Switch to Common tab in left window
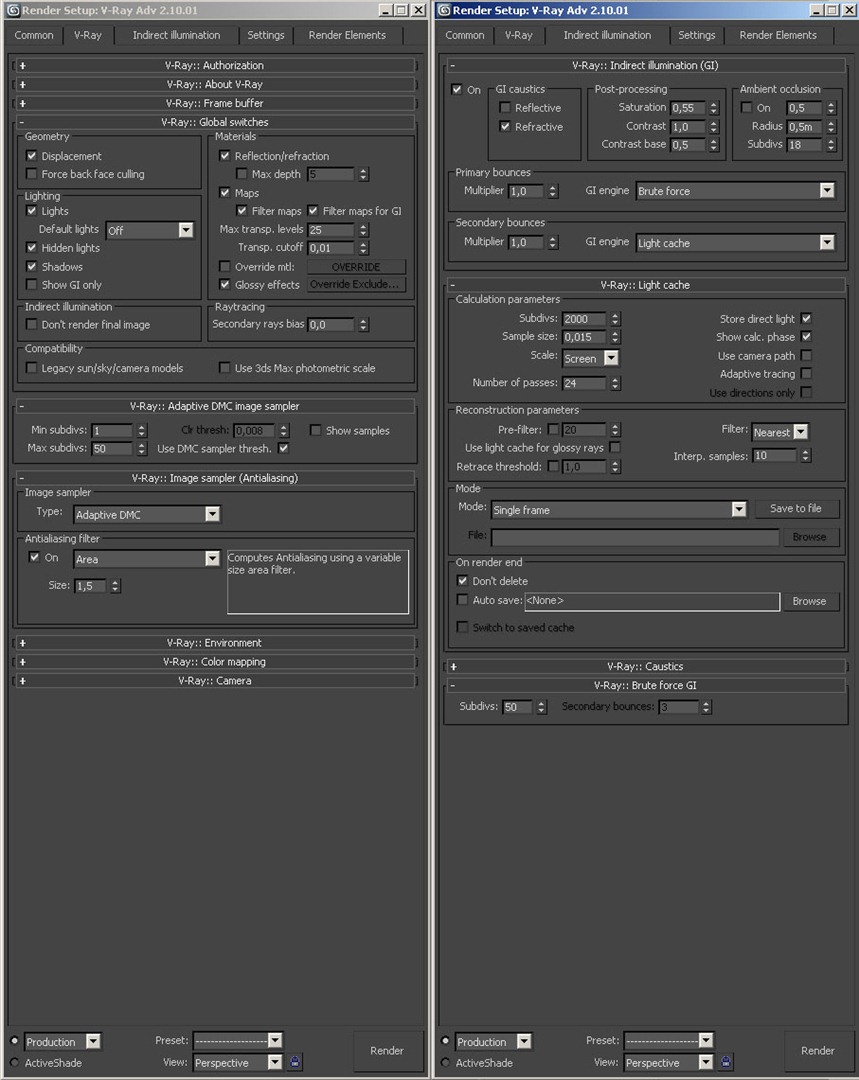 (34, 35)
